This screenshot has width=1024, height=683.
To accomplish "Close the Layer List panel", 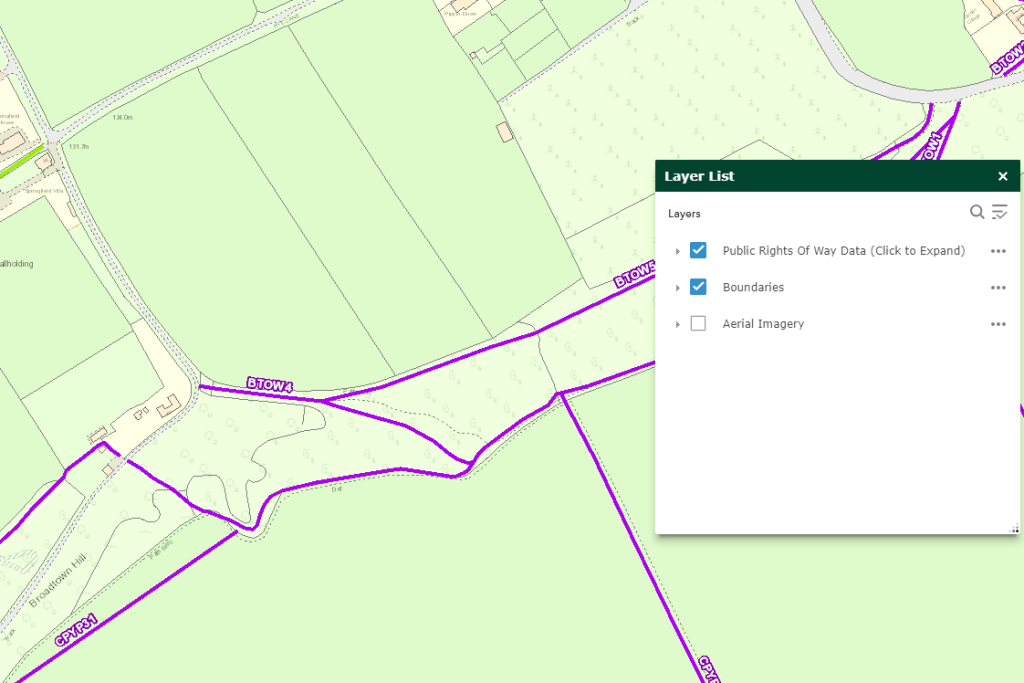I will [1003, 176].
